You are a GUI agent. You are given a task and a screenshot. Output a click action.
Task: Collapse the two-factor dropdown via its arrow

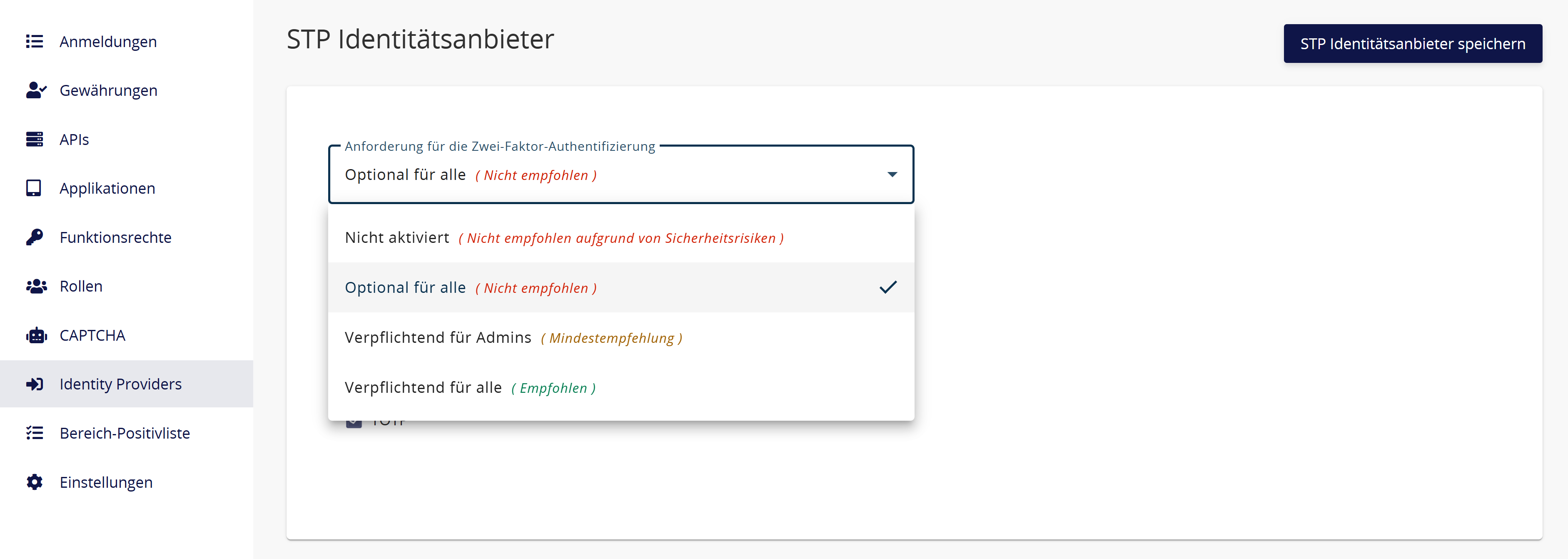pyautogui.click(x=892, y=175)
